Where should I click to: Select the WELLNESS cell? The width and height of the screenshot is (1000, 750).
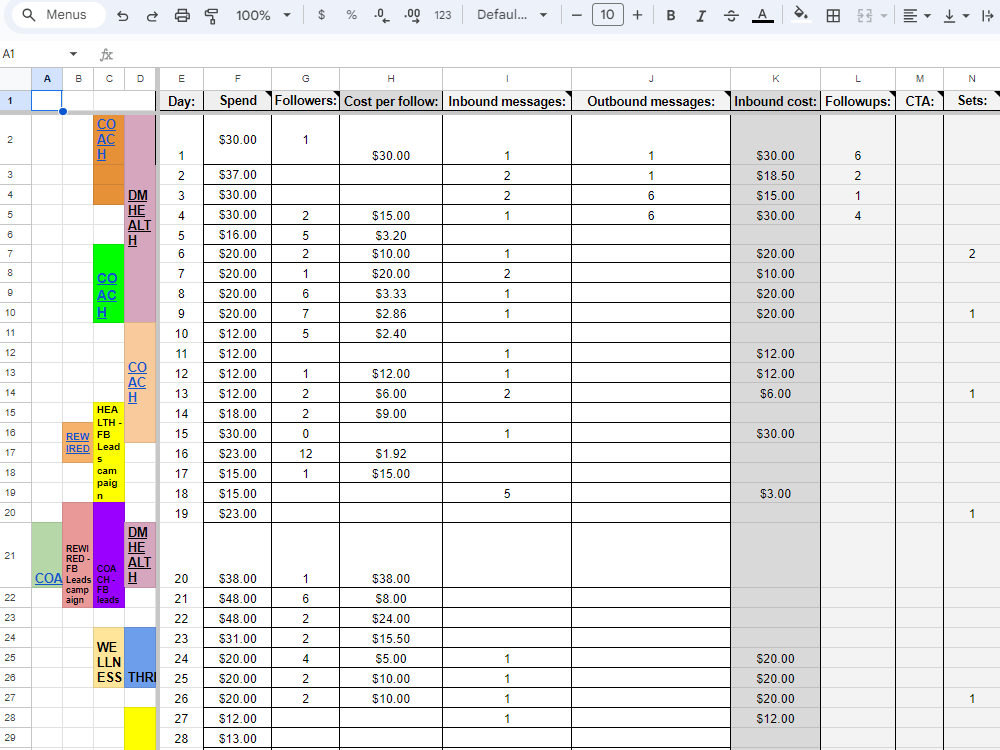(x=108, y=658)
